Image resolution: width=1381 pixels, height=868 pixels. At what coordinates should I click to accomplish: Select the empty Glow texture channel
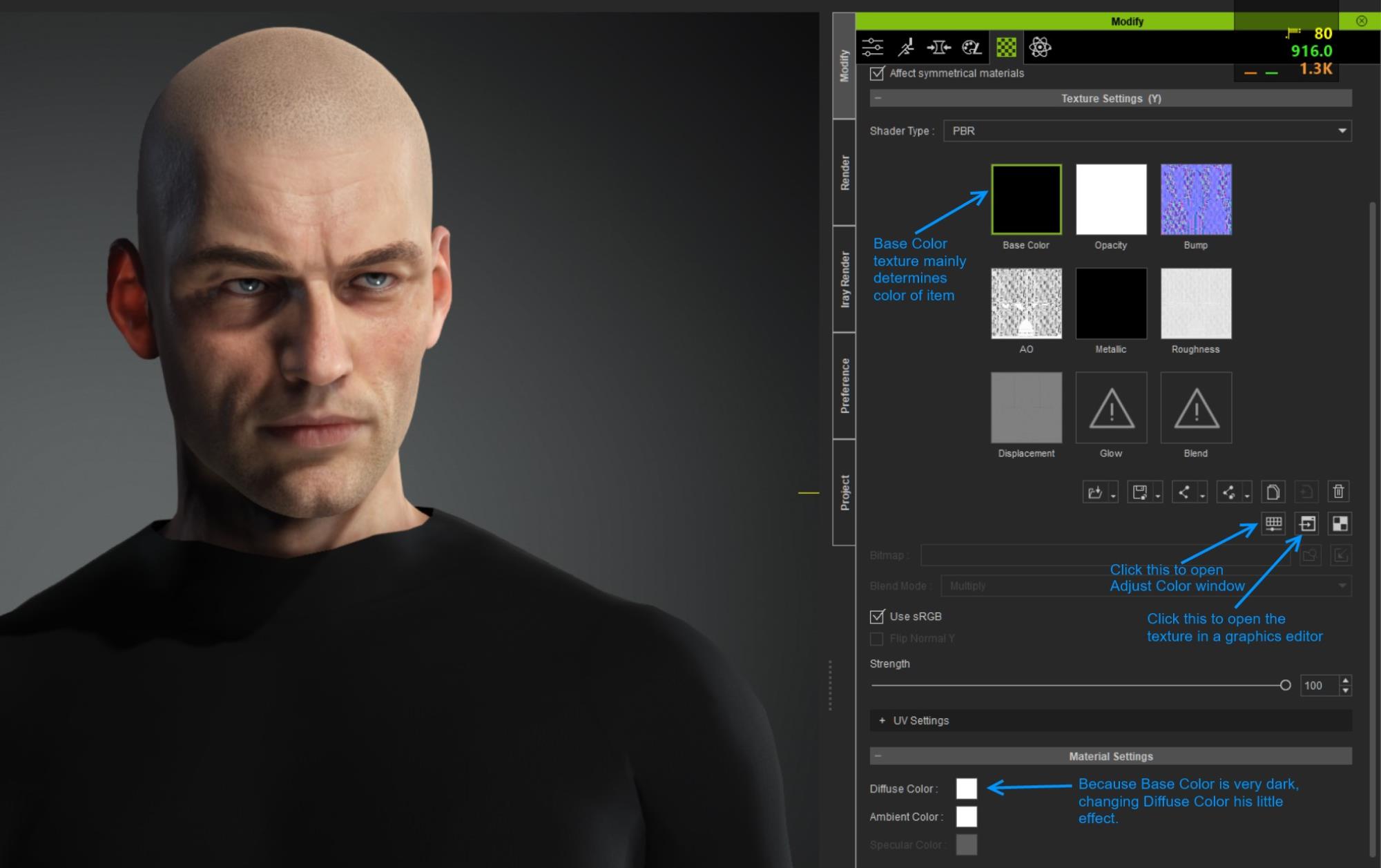pos(1111,407)
